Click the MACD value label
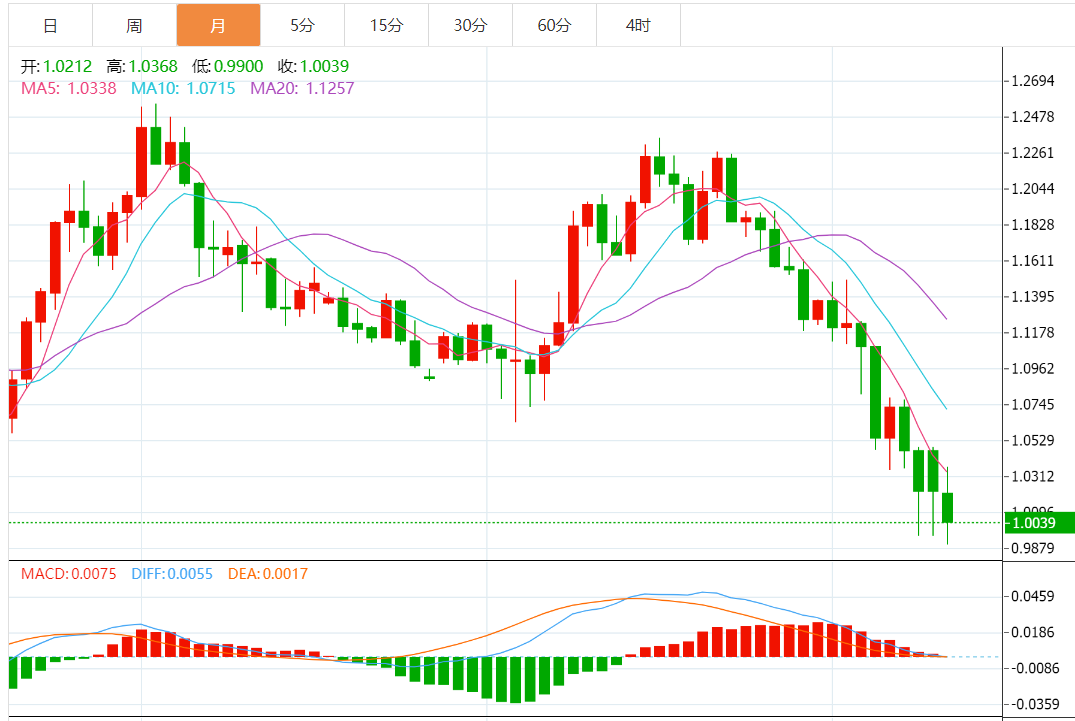This screenshot has height=721, width=1075. click(69, 574)
